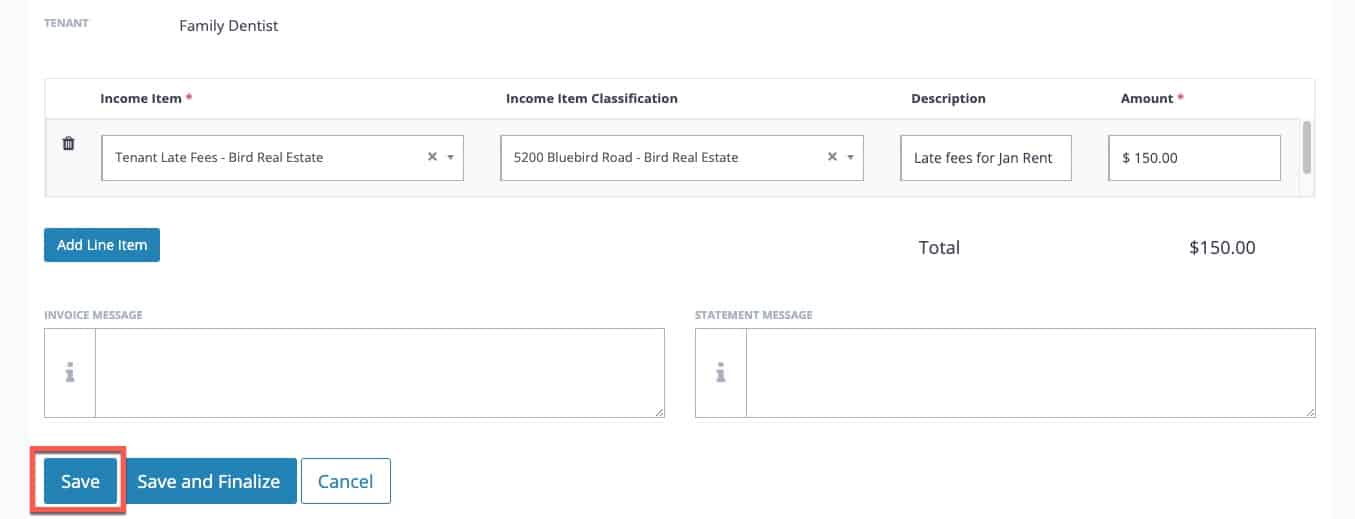Click the Amount field showing $ 150.00
The image size is (1355, 519).
pyautogui.click(x=1194, y=158)
